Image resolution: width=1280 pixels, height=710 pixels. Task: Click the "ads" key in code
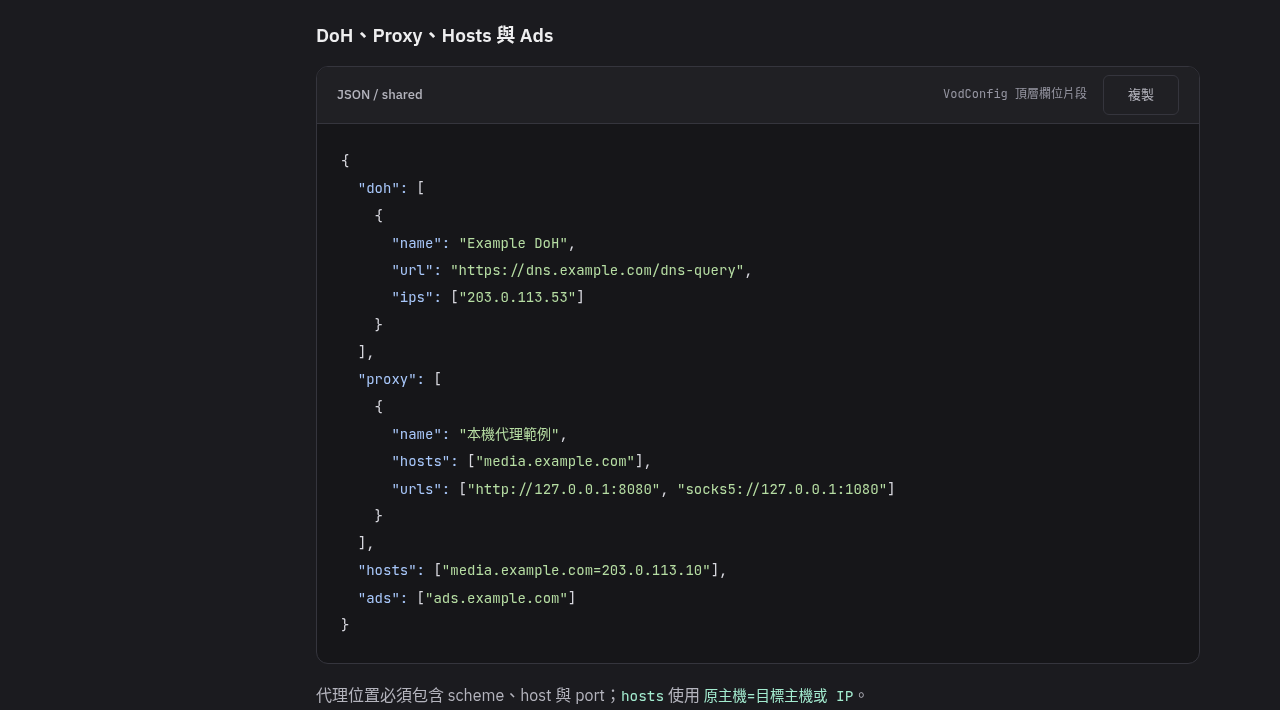point(379,598)
